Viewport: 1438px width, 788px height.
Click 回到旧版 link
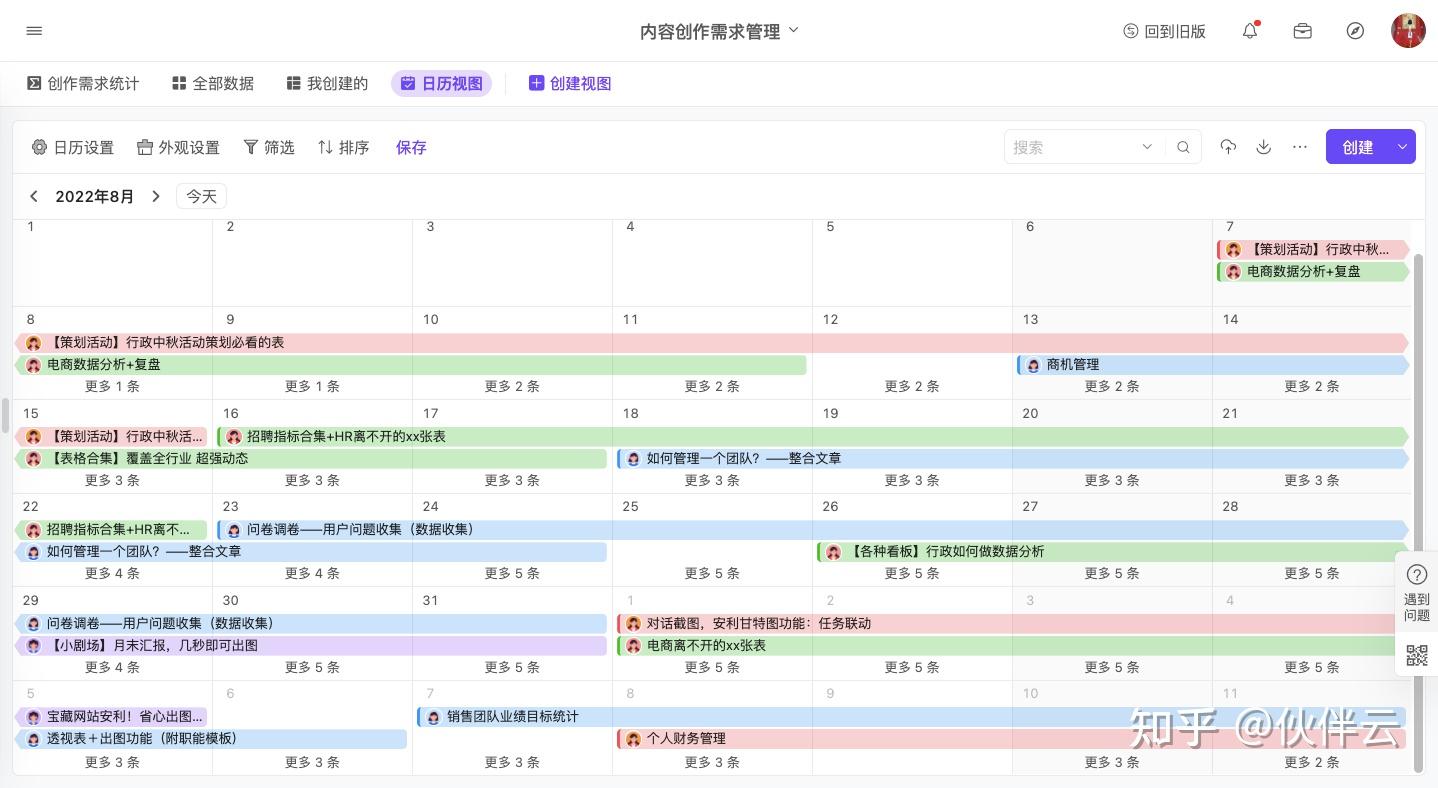point(1164,31)
